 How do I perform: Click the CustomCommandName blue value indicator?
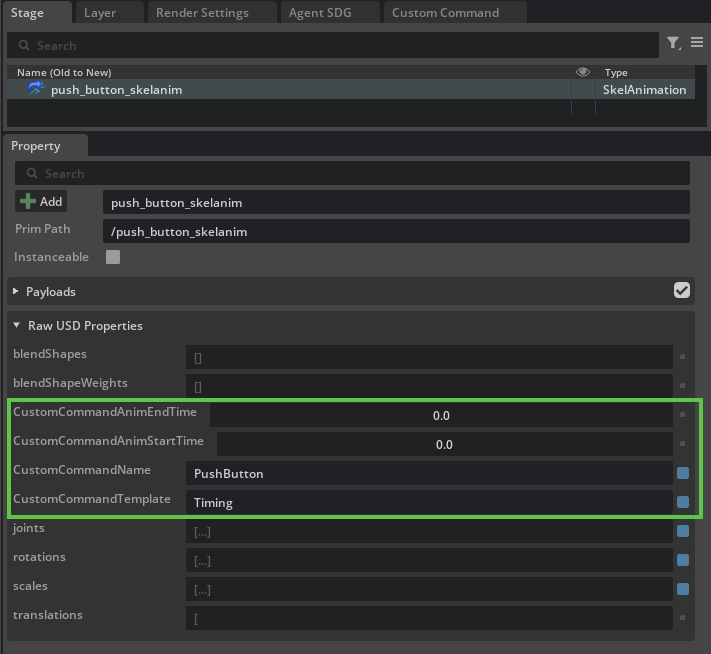point(683,473)
